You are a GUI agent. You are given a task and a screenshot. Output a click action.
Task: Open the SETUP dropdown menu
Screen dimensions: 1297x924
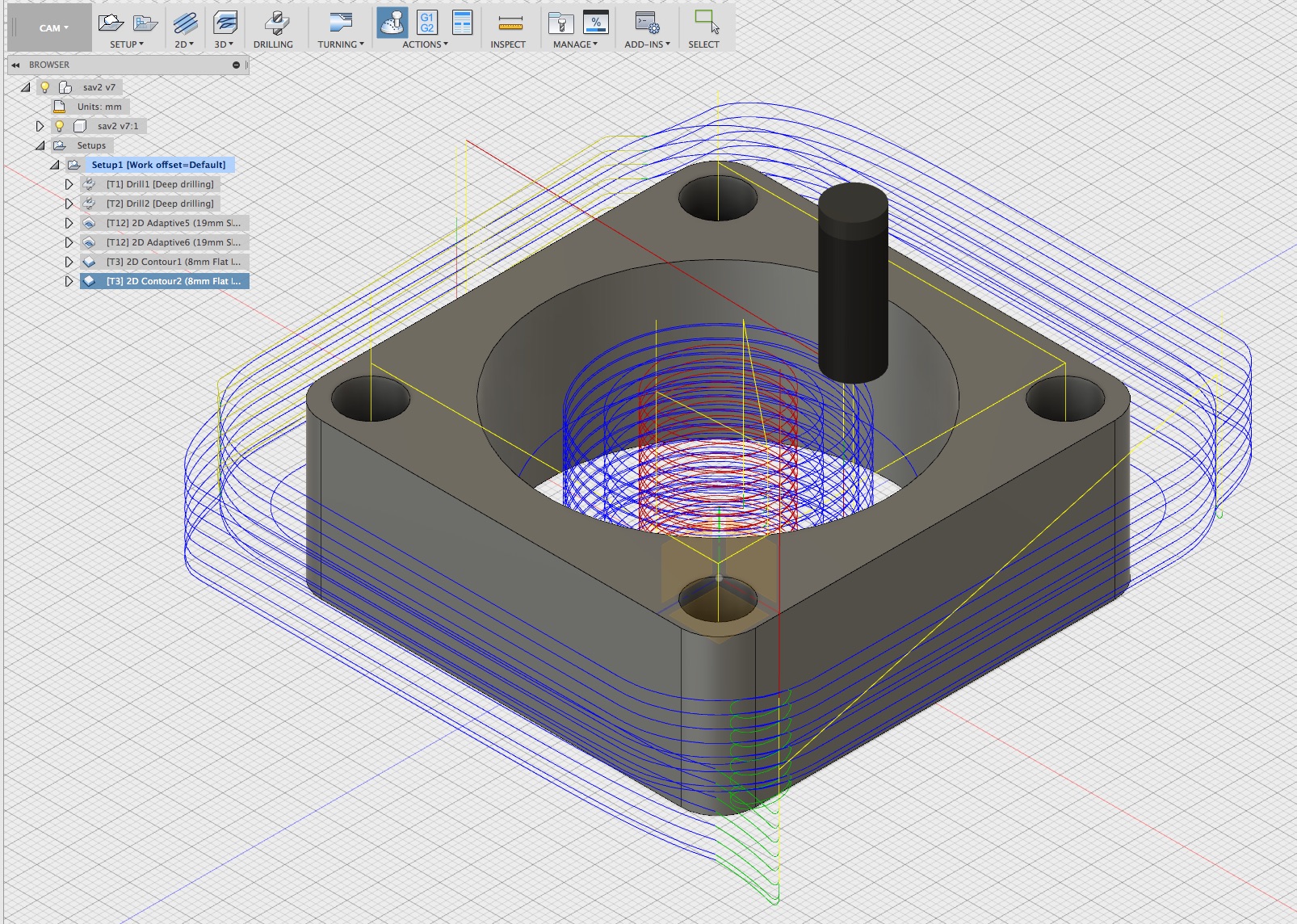pos(127,44)
